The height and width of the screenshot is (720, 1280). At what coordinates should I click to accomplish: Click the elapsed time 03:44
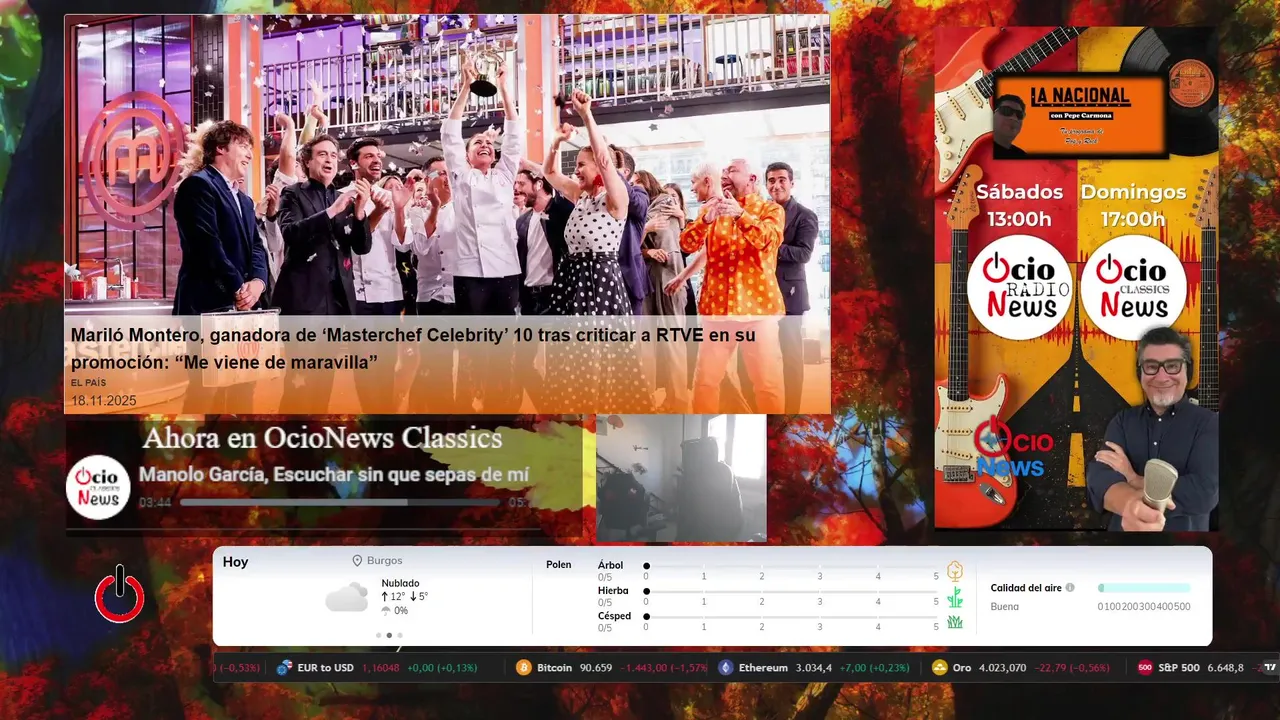point(155,503)
